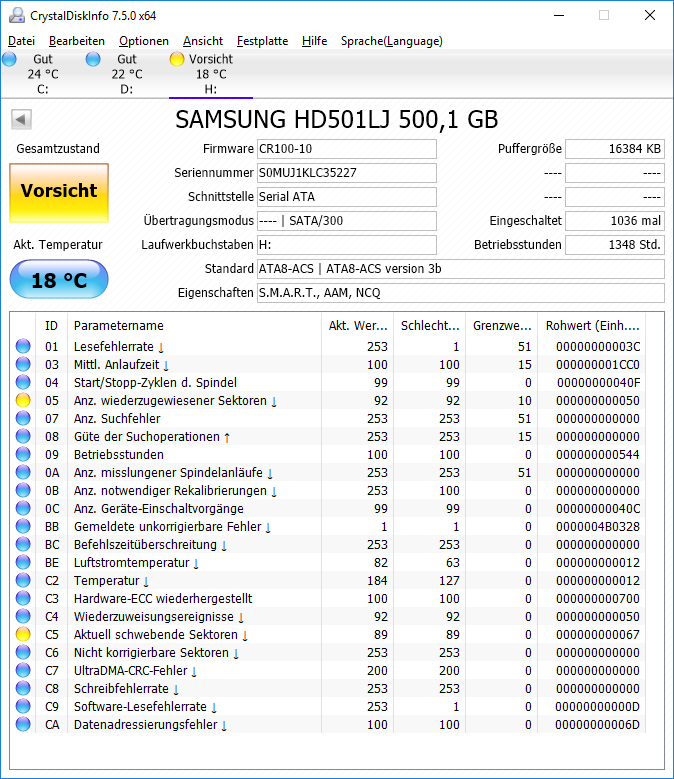Click status orb for Wiederzuweisungsereignisse row
The width and height of the screenshot is (674, 779).
[x=23, y=617]
